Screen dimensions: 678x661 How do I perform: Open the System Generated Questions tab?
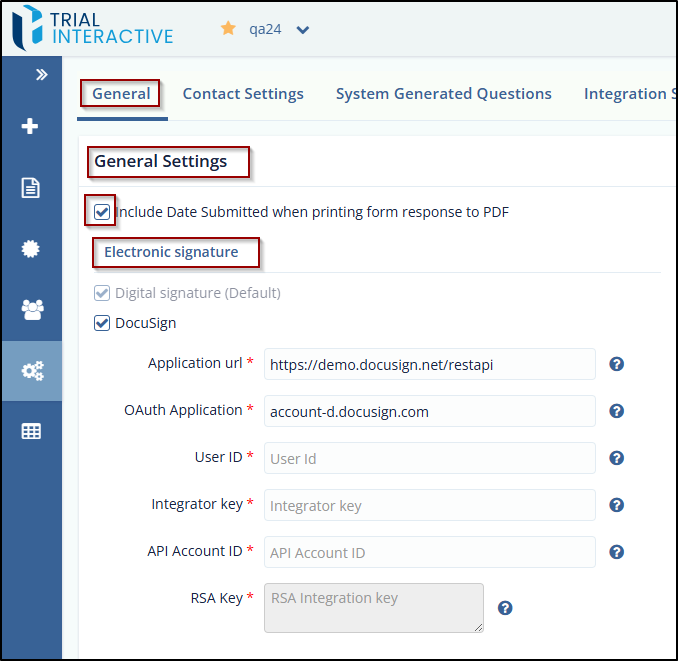(444, 94)
